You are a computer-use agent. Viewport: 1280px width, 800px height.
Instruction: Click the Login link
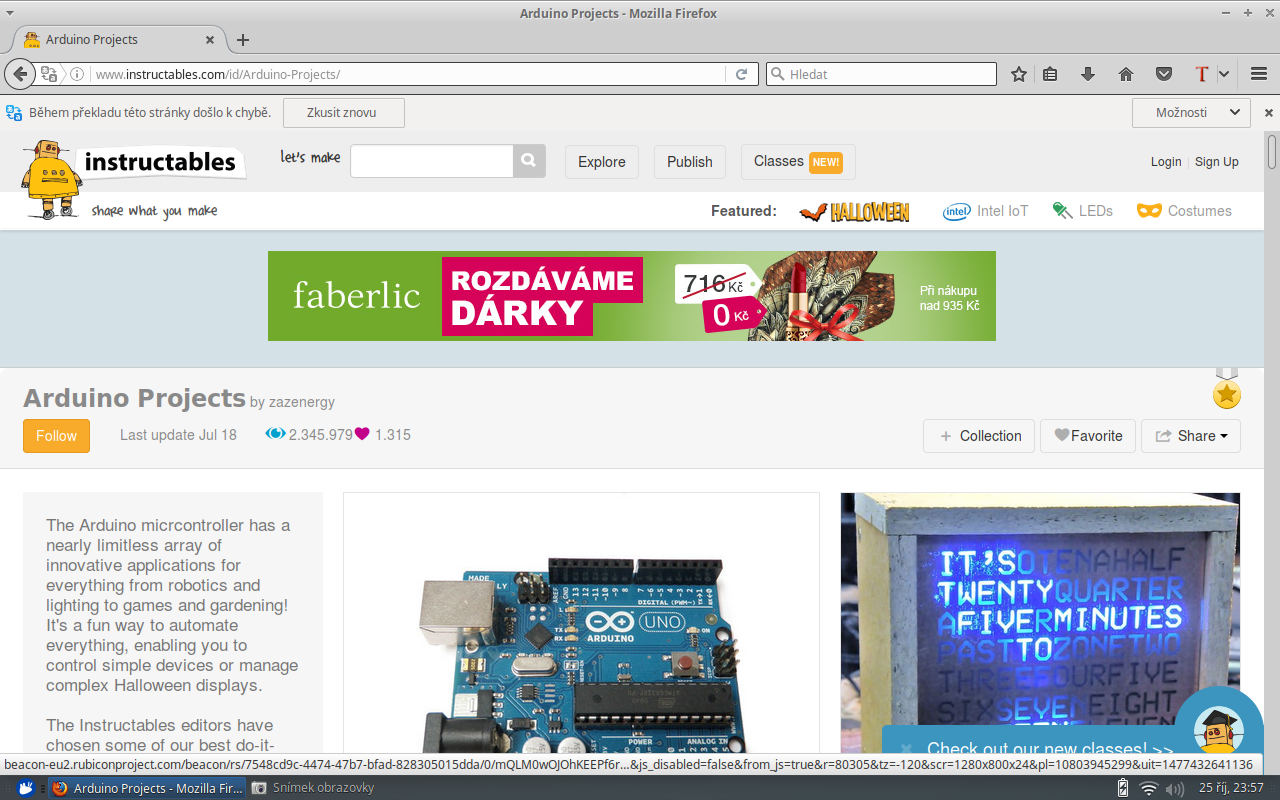click(x=1166, y=162)
